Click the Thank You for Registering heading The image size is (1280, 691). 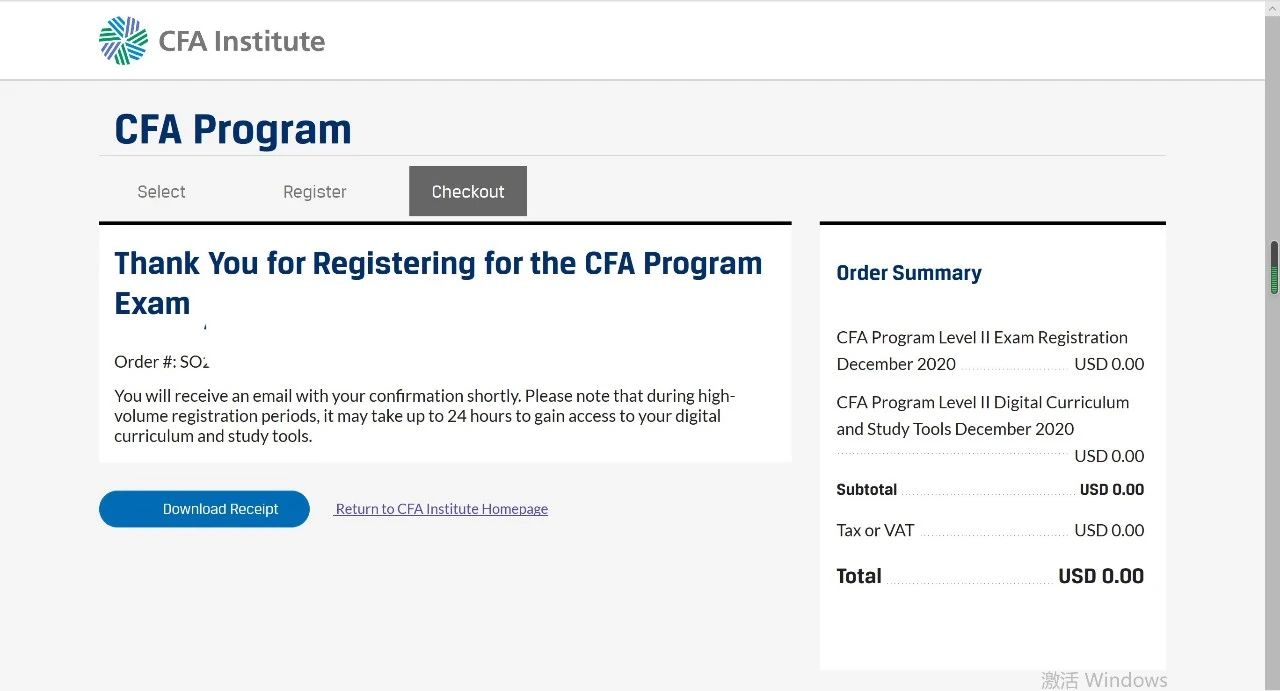coord(438,282)
